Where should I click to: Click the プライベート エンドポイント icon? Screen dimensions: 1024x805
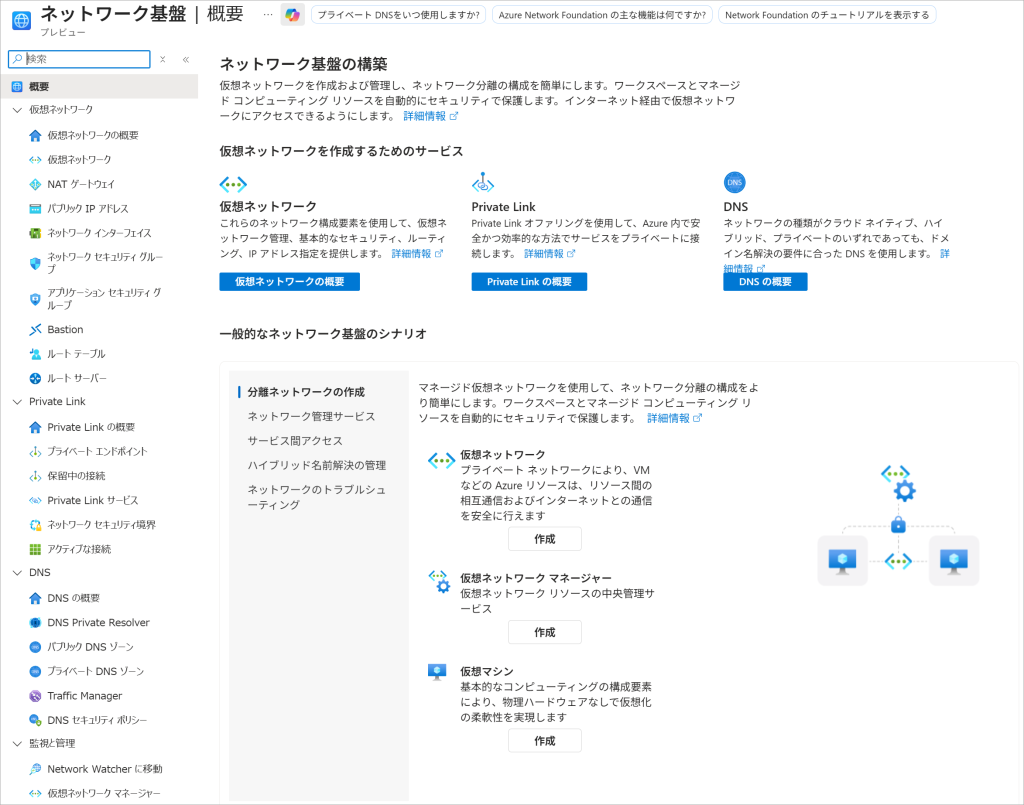pyautogui.click(x=35, y=451)
